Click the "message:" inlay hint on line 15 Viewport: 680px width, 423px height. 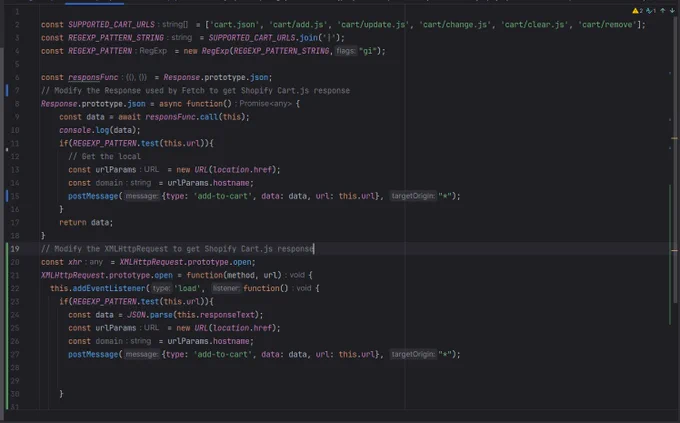coord(142,196)
